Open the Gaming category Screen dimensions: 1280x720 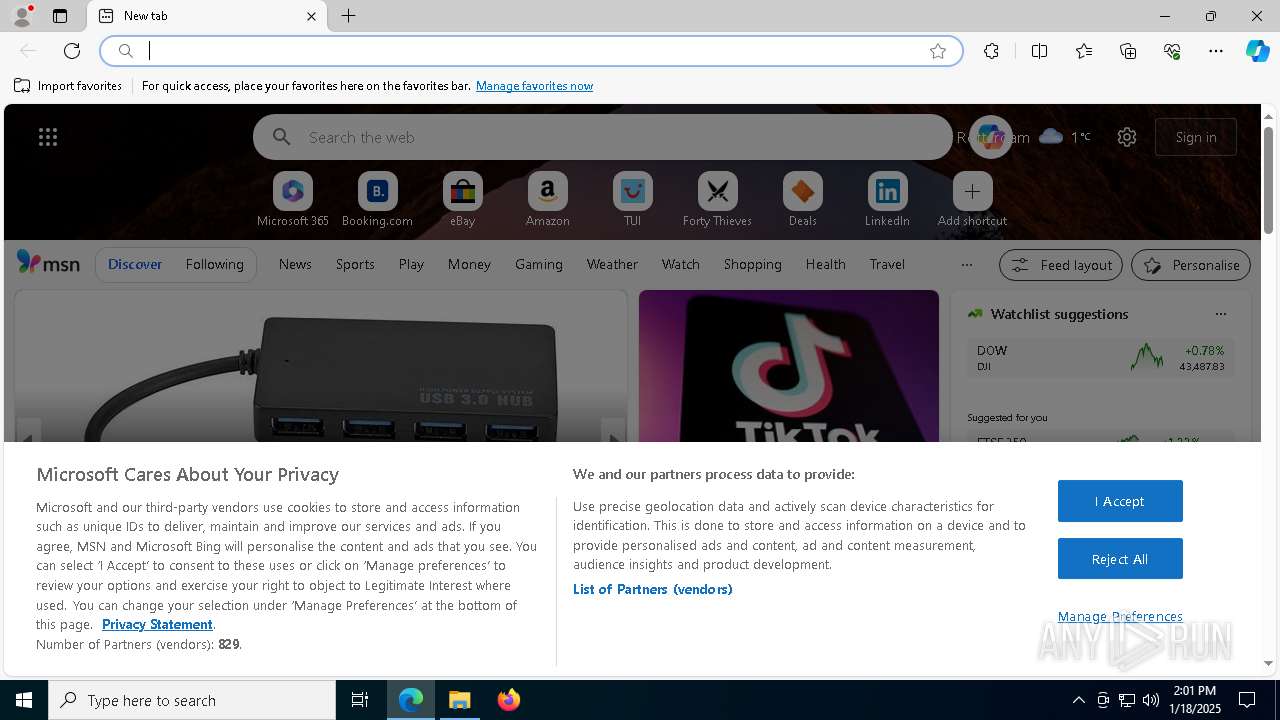(538, 264)
